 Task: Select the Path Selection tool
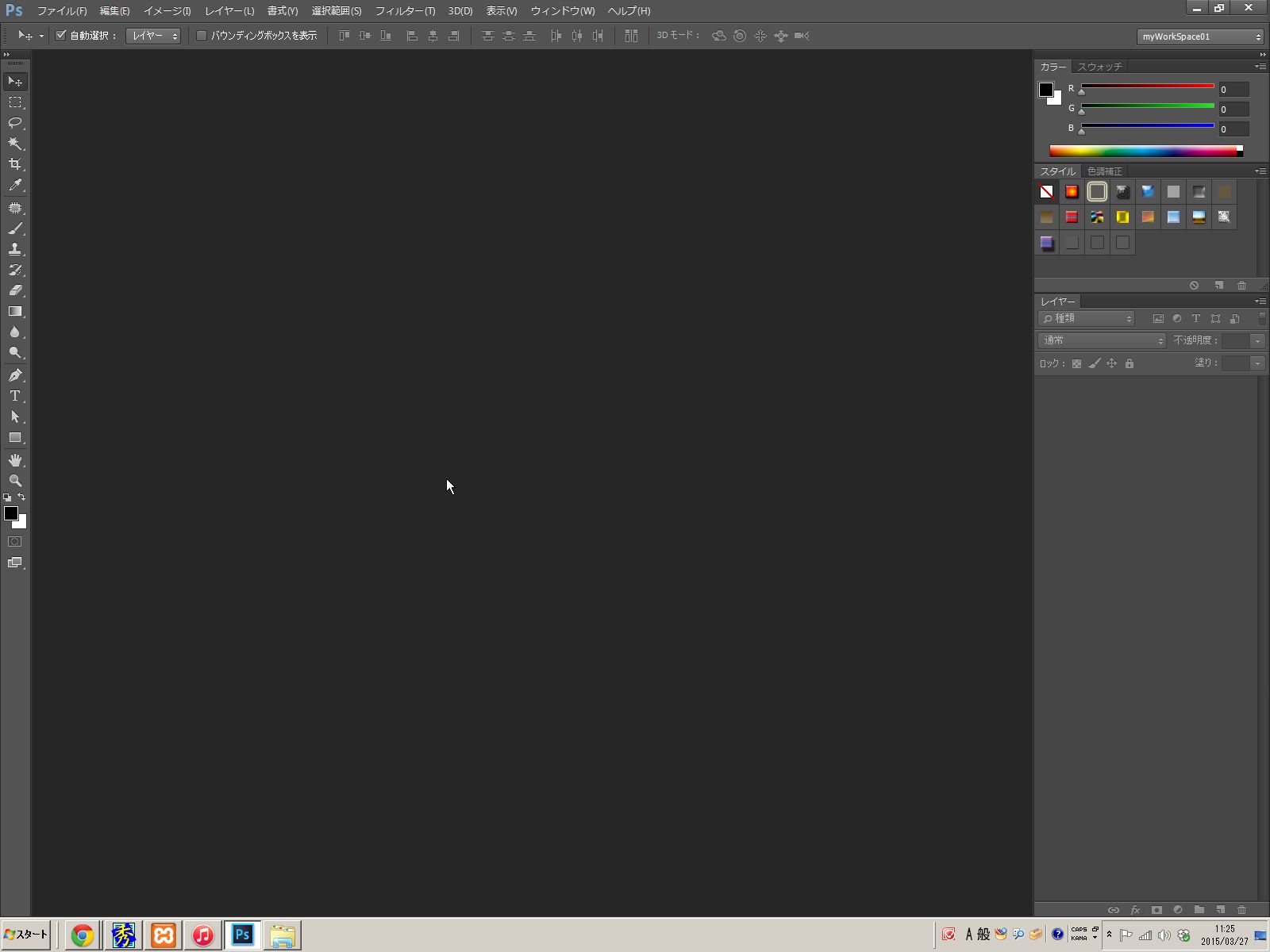(15, 416)
